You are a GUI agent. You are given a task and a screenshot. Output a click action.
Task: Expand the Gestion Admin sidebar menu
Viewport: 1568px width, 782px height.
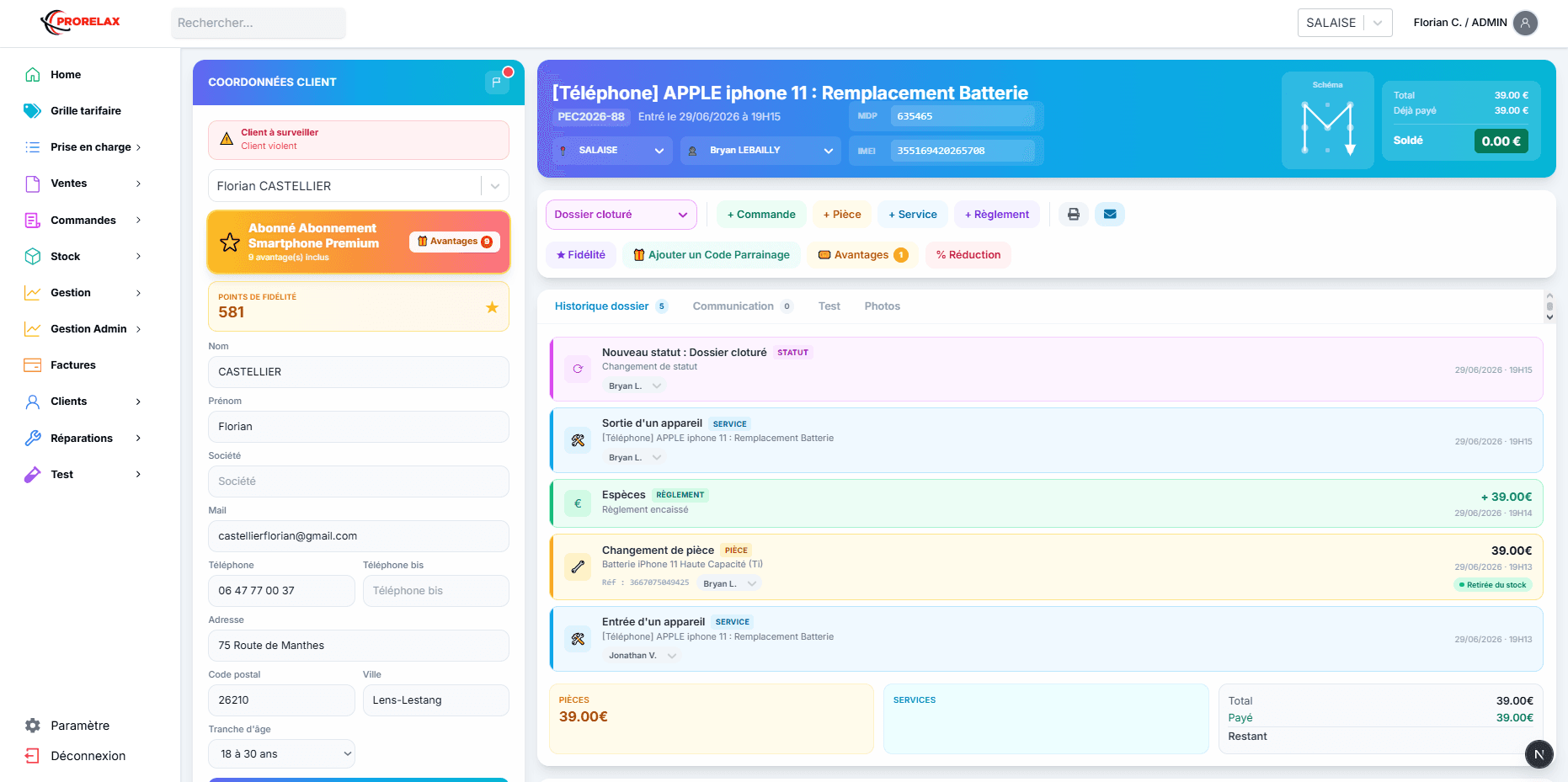tap(84, 329)
